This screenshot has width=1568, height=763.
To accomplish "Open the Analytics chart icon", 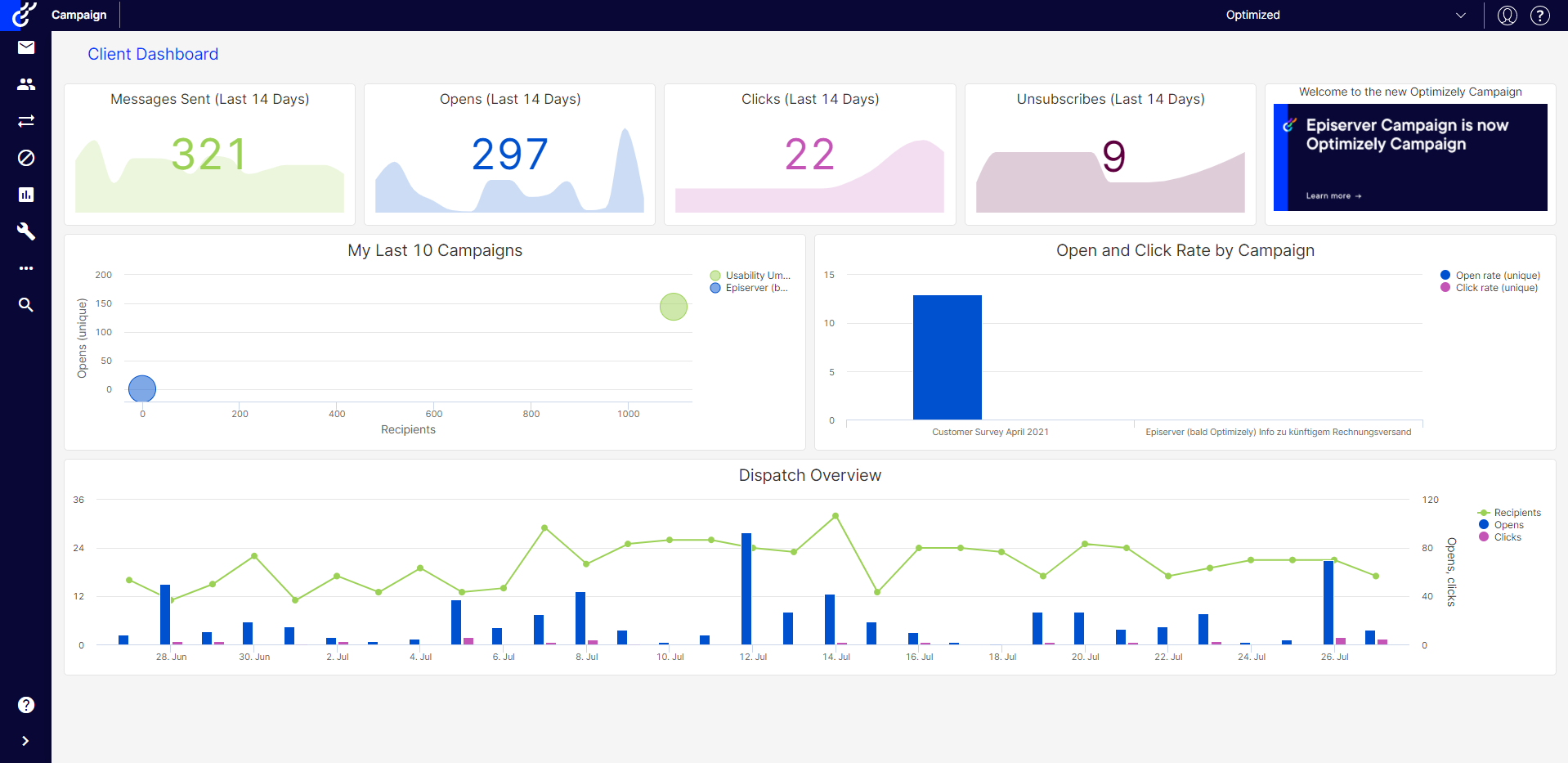I will (x=26, y=195).
